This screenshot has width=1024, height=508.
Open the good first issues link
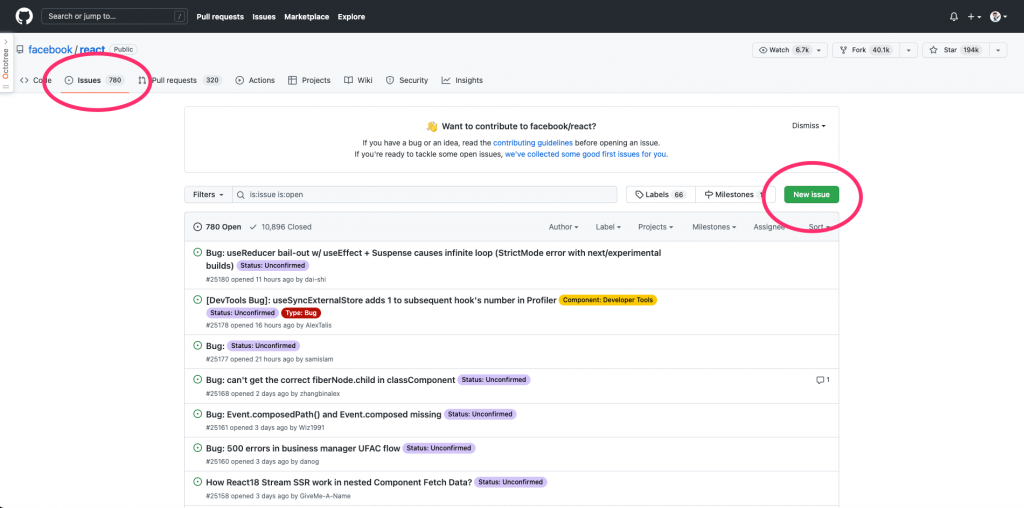586,155
